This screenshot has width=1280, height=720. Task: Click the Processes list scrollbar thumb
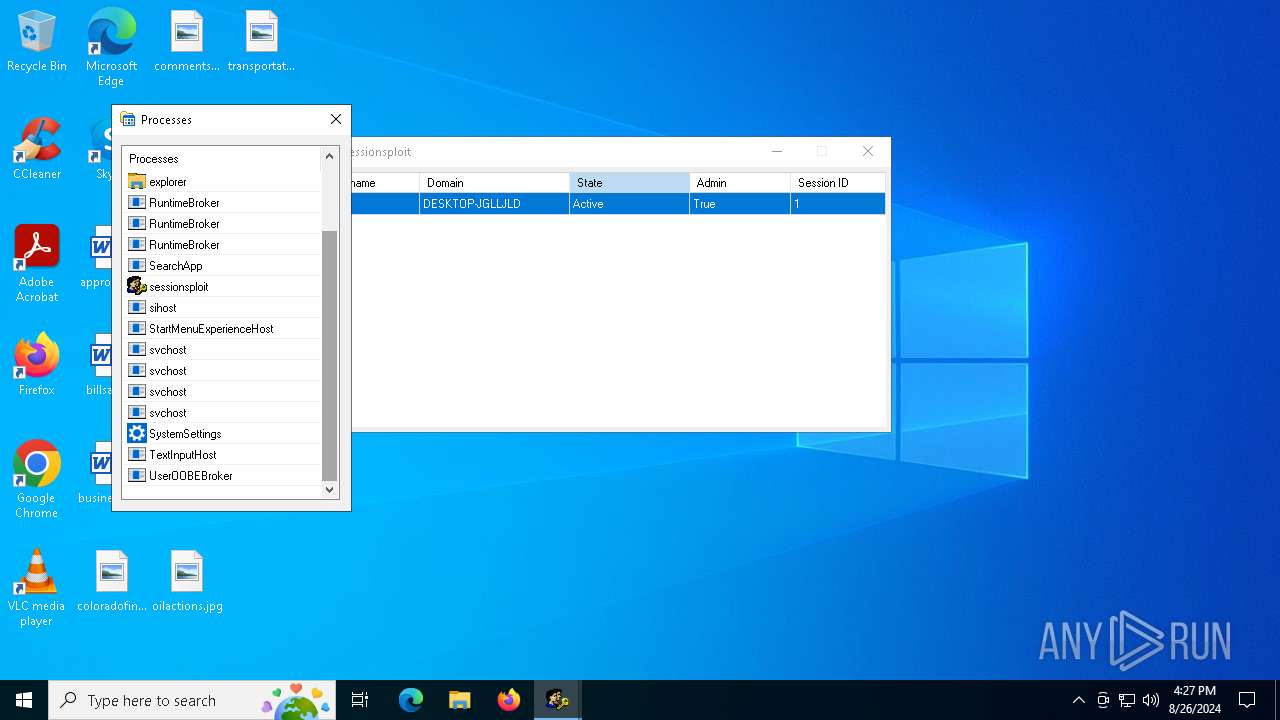[x=329, y=355]
